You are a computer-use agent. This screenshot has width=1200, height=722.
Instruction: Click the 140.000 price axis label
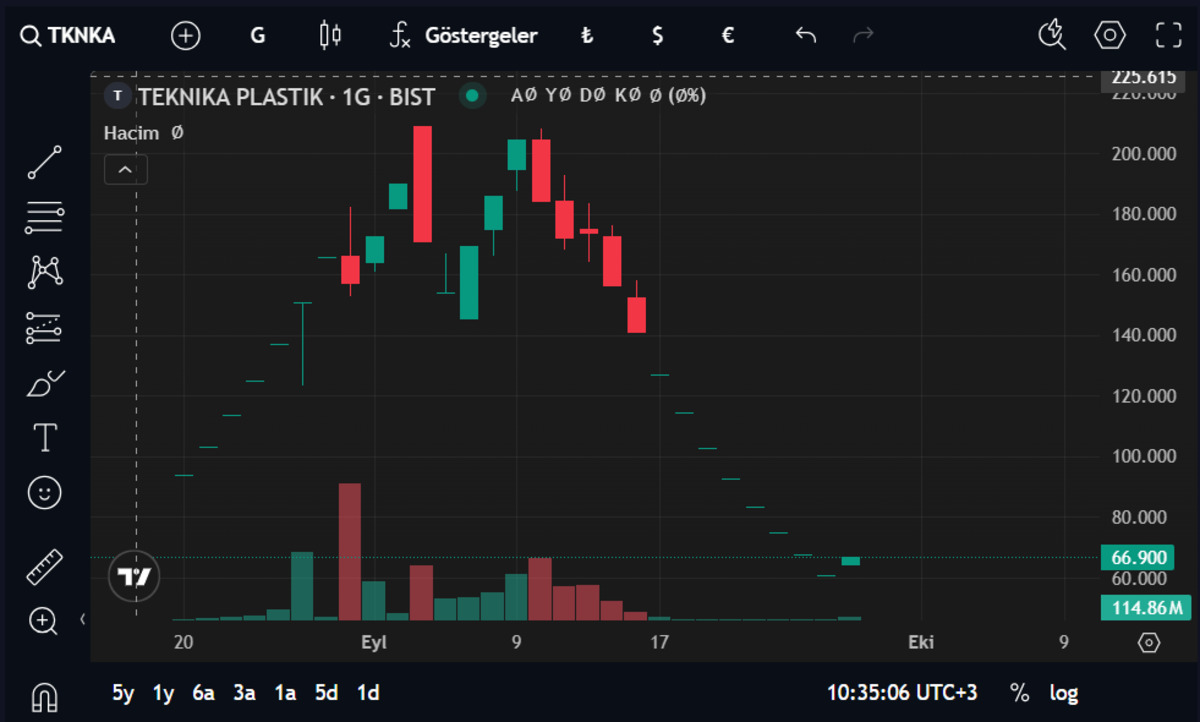click(x=1144, y=336)
